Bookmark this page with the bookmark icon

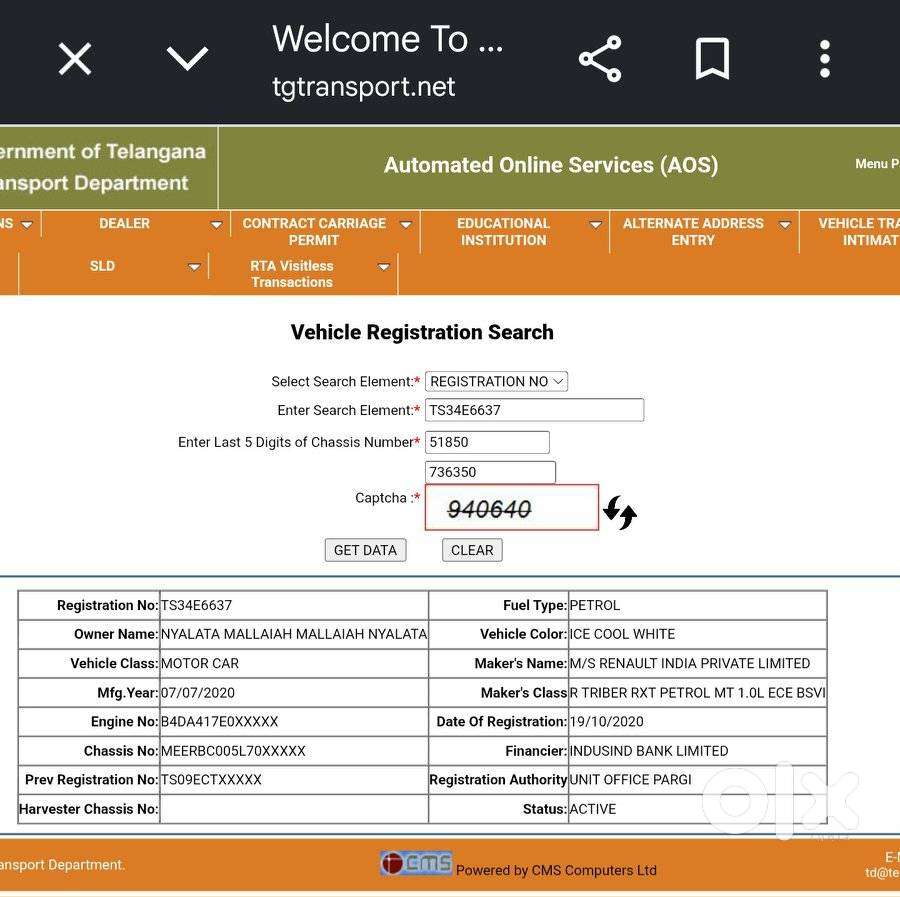[x=712, y=59]
